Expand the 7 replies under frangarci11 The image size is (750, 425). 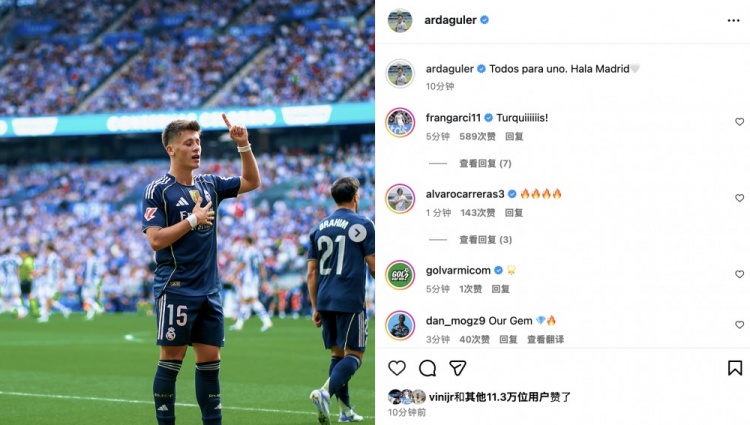click(x=485, y=163)
